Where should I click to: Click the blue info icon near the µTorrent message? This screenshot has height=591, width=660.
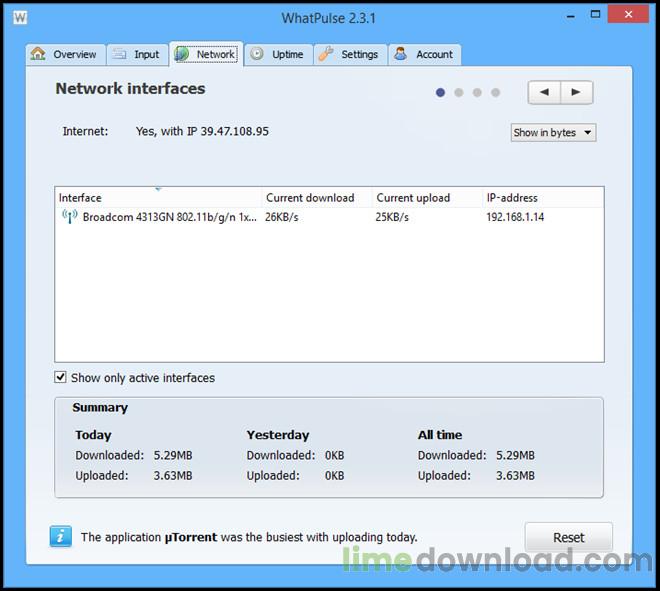(x=61, y=536)
